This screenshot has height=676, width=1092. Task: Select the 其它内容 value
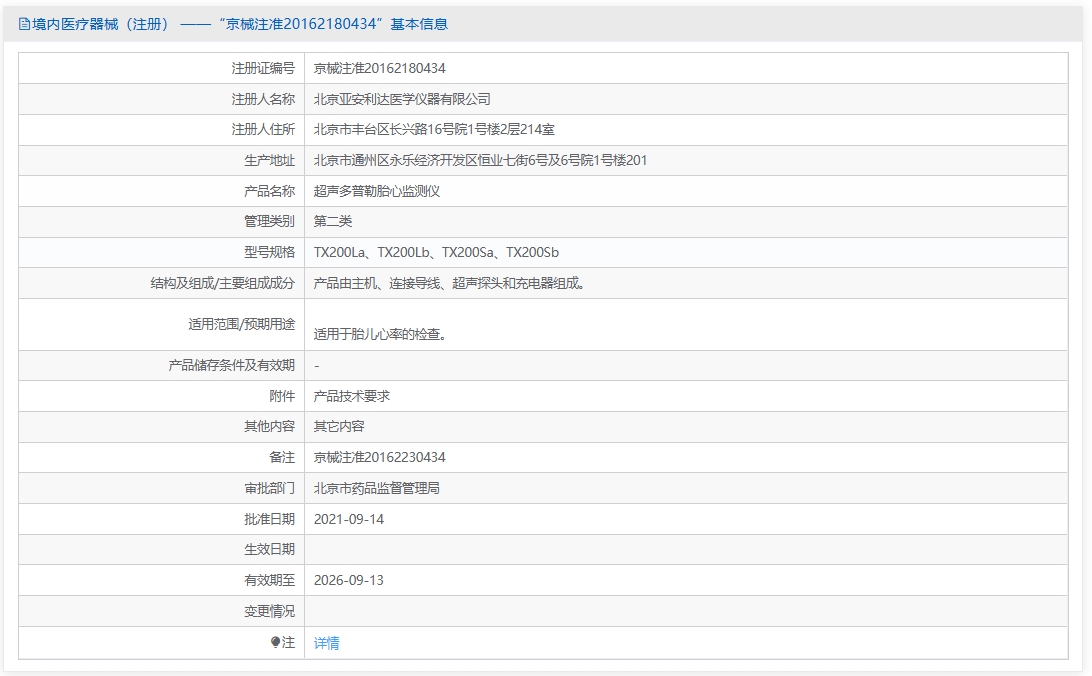click(339, 426)
